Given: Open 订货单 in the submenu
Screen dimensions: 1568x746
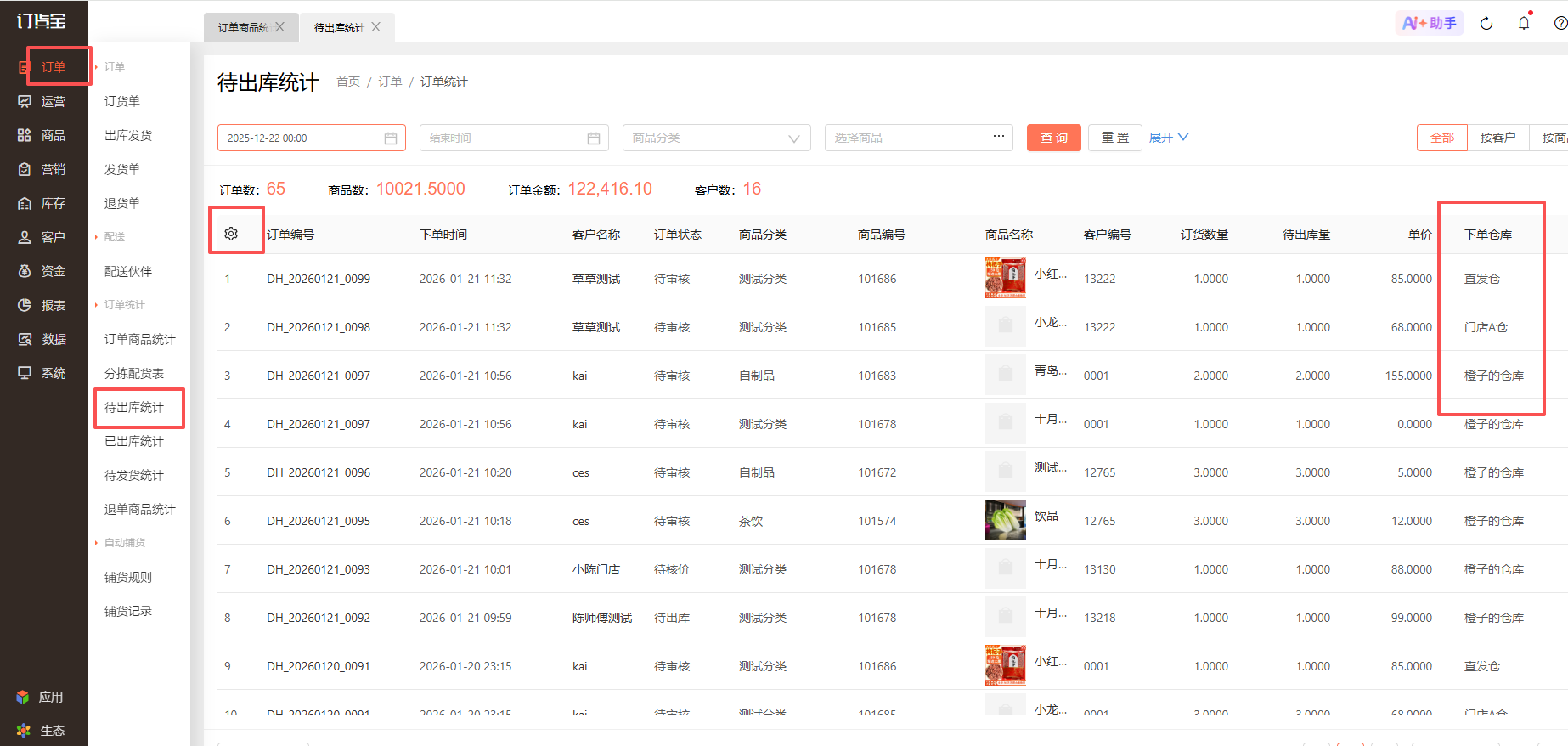Looking at the screenshot, I should (122, 101).
